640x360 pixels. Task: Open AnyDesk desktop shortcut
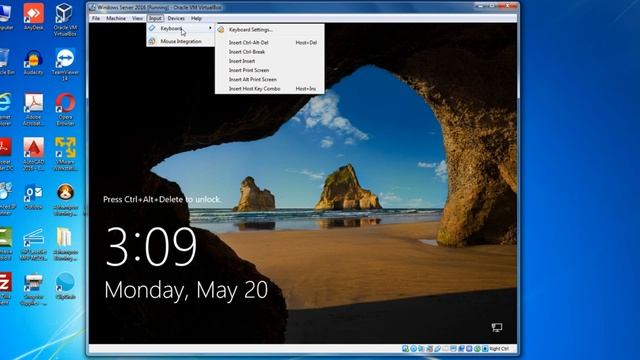tap(33, 17)
